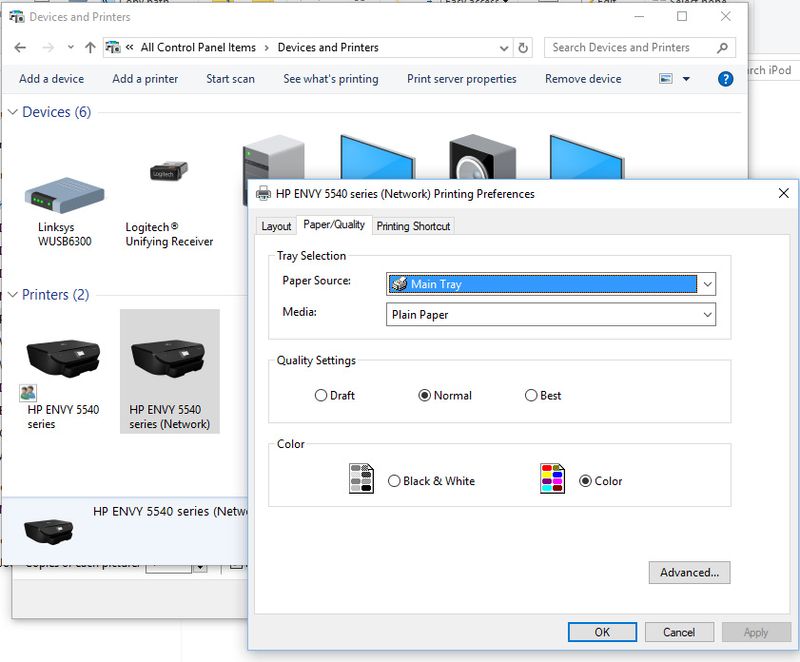Click the Control Panel icon in address bar

tap(113, 47)
